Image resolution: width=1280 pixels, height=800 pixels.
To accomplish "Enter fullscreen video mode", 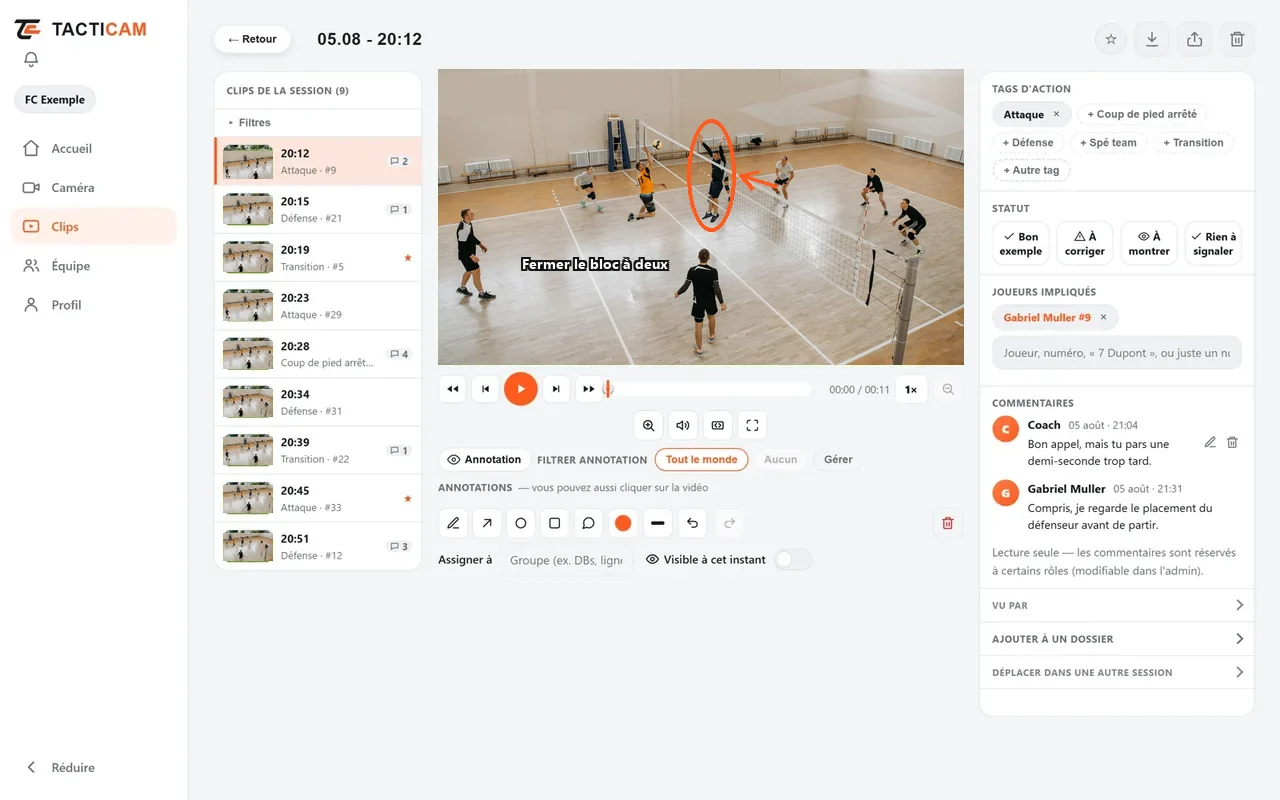I will click(752, 425).
